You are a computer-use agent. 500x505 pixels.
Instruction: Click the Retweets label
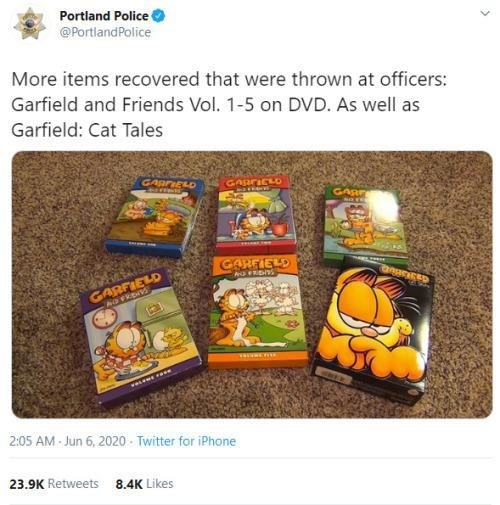coord(73,484)
